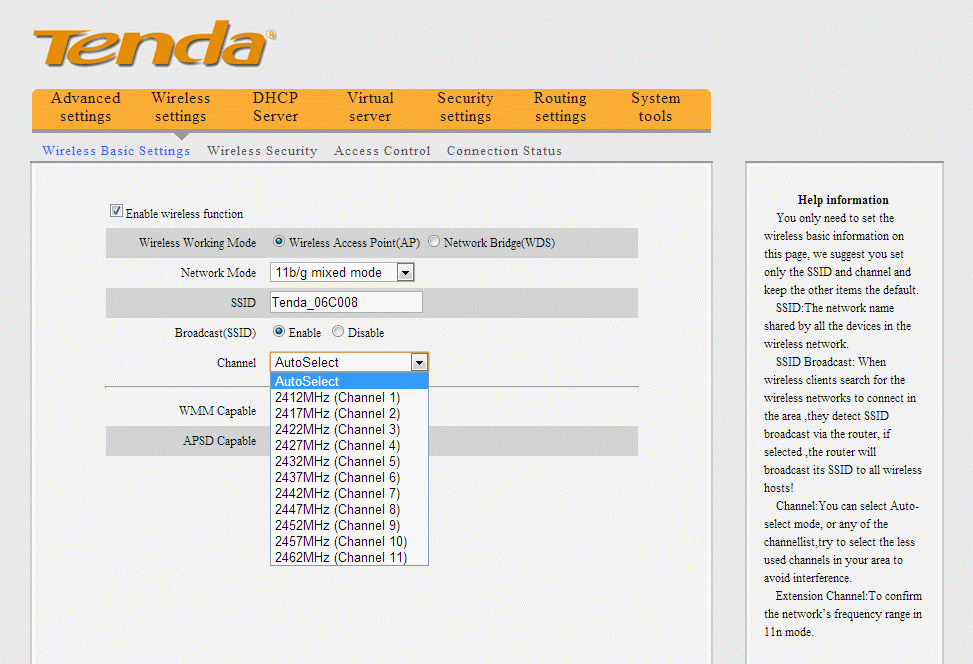Image resolution: width=973 pixels, height=664 pixels.
Task: Open DHCP Server menu
Action: click(276, 107)
